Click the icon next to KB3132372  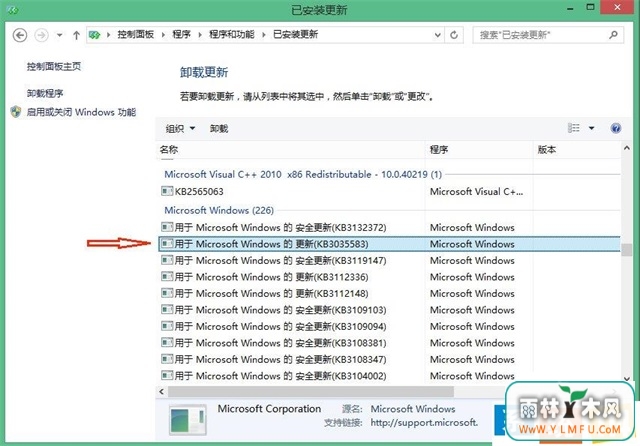pos(167,226)
